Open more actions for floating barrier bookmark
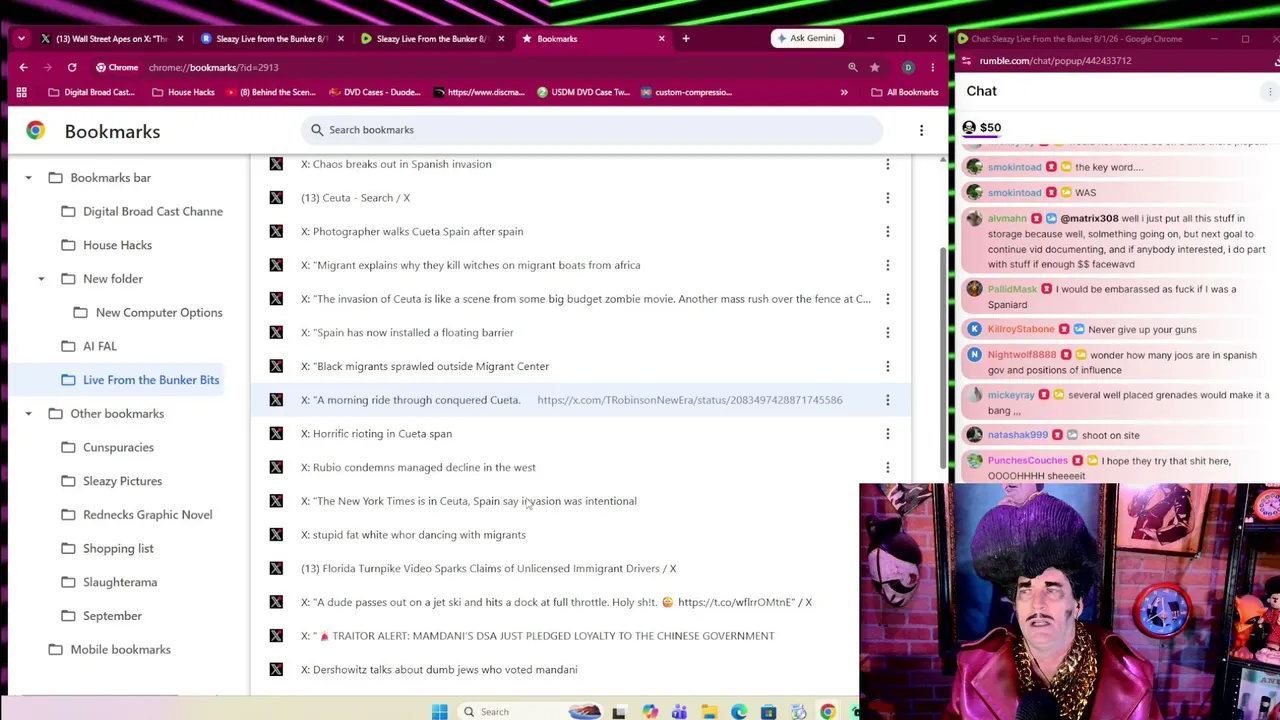This screenshot has height=720, width=1280. [x=887, y=333]
